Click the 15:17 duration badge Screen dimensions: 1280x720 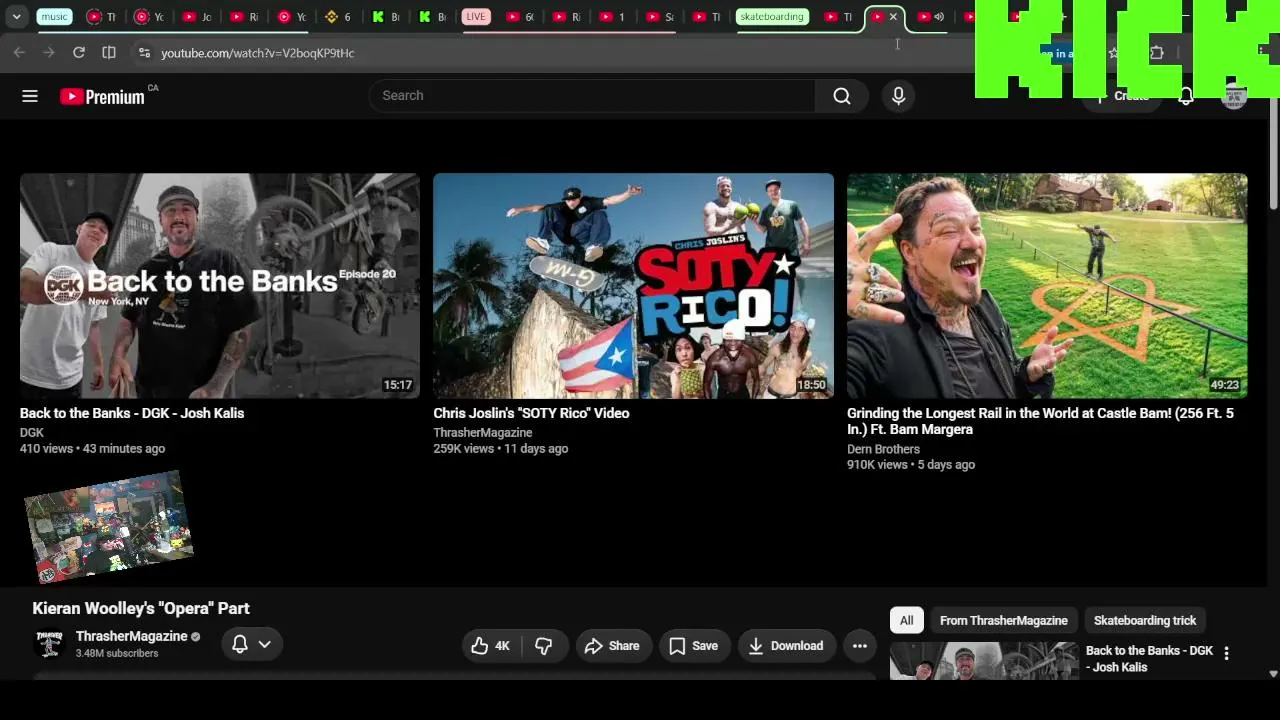(398, 385)
